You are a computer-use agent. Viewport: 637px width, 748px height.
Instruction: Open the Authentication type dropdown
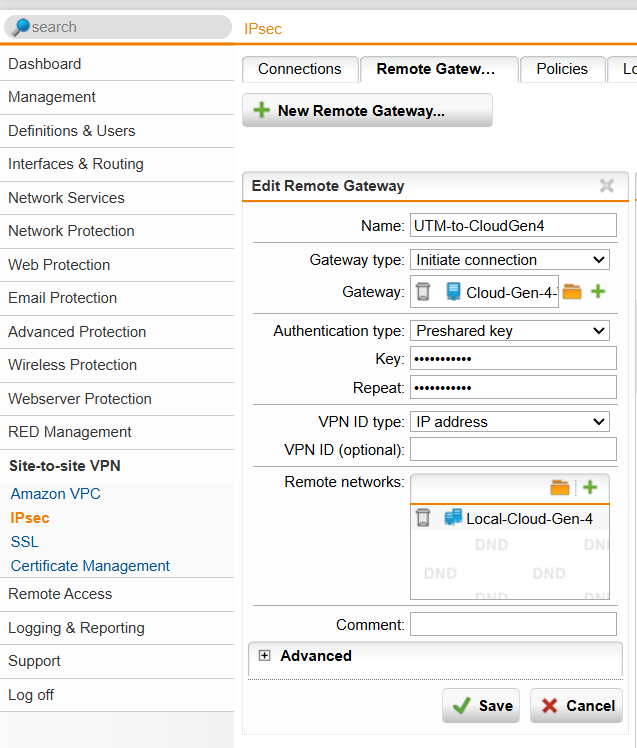tap(510, 330)
